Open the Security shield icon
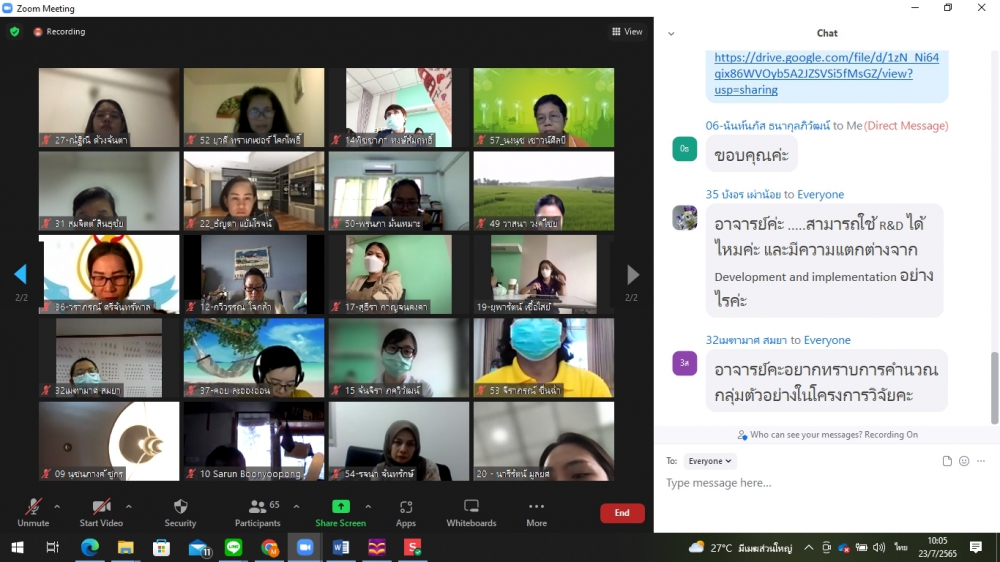This screenshot has height=562, width=1000. (180, 507)
